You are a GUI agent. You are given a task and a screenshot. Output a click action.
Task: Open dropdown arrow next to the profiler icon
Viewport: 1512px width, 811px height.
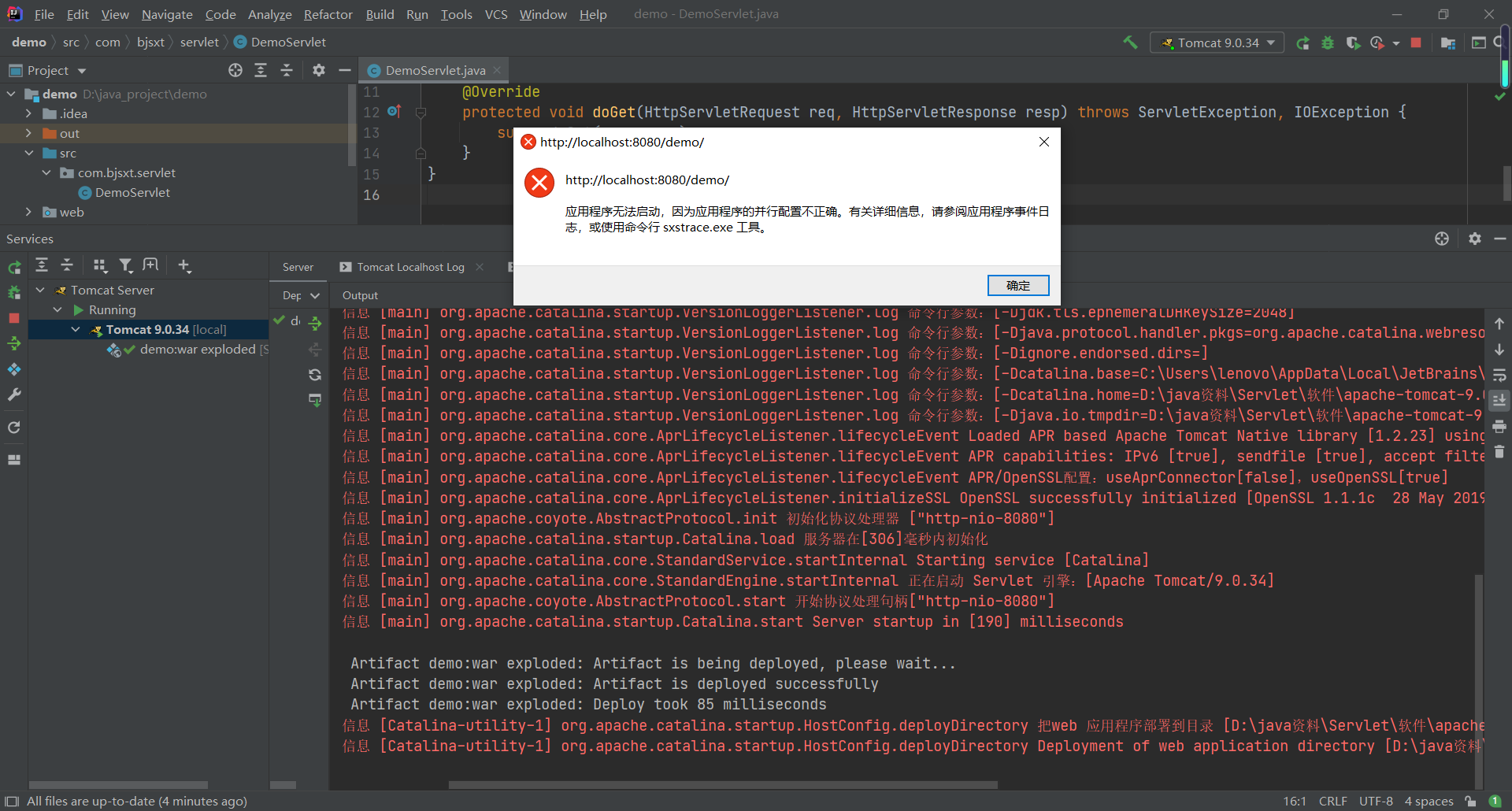pos(1396,43)
